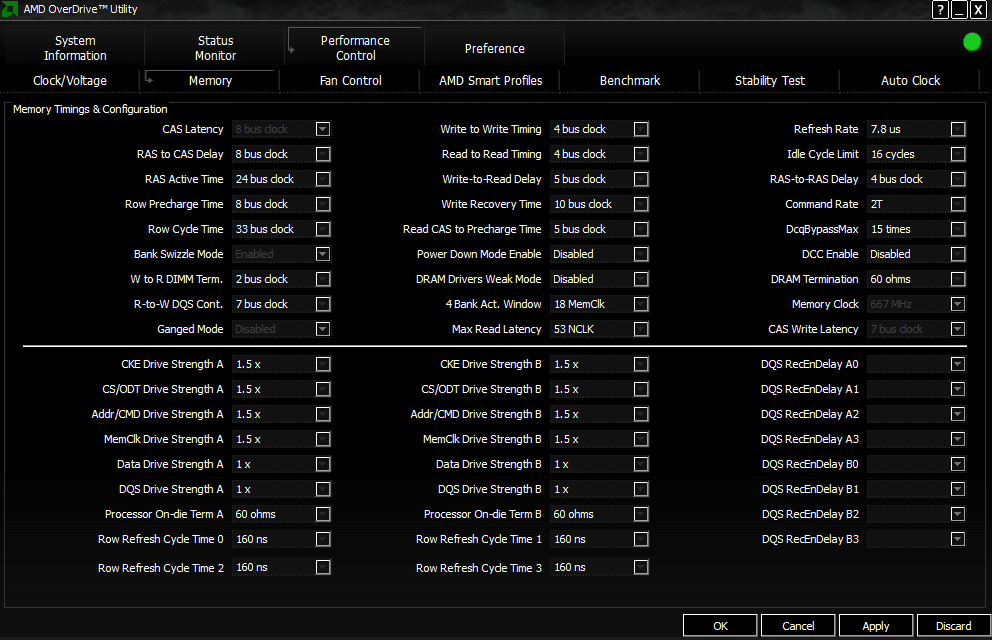Click the AMD logo in title bar
The width and height of the screenshot is (992, 640).
point(9,9)
